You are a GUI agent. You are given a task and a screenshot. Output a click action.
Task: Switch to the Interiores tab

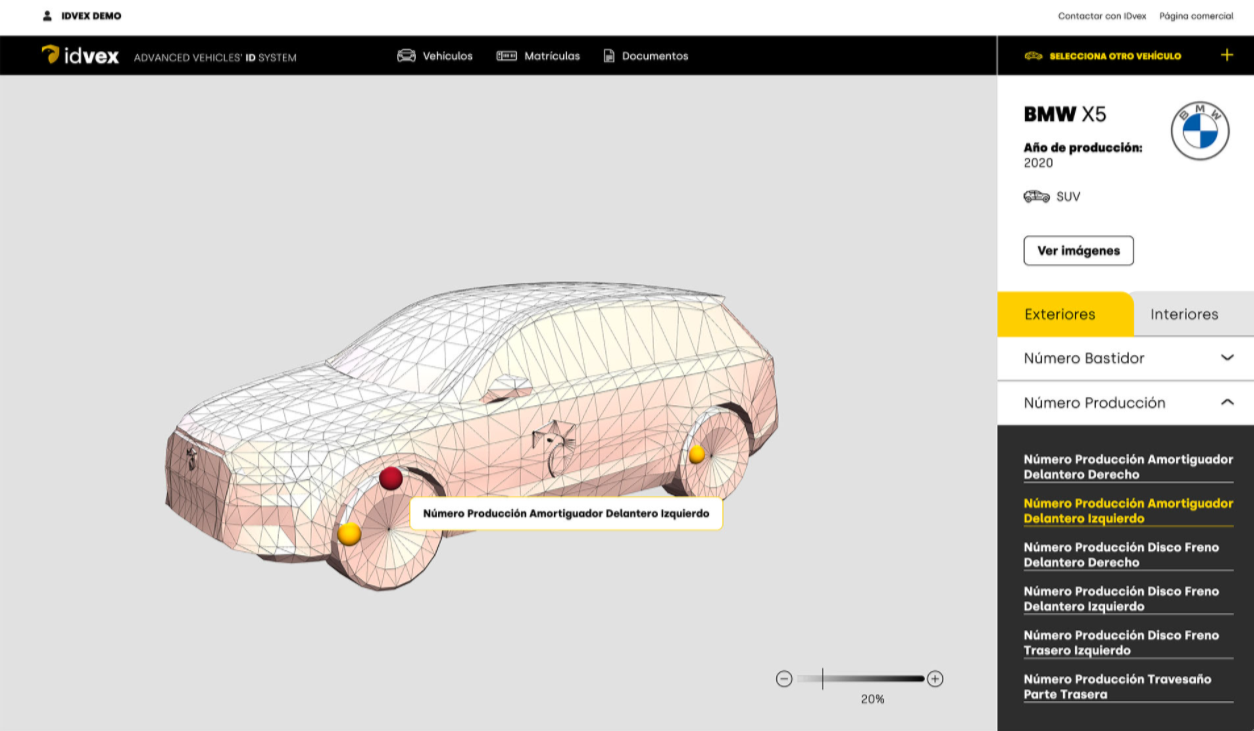(x=1184, y=314)
